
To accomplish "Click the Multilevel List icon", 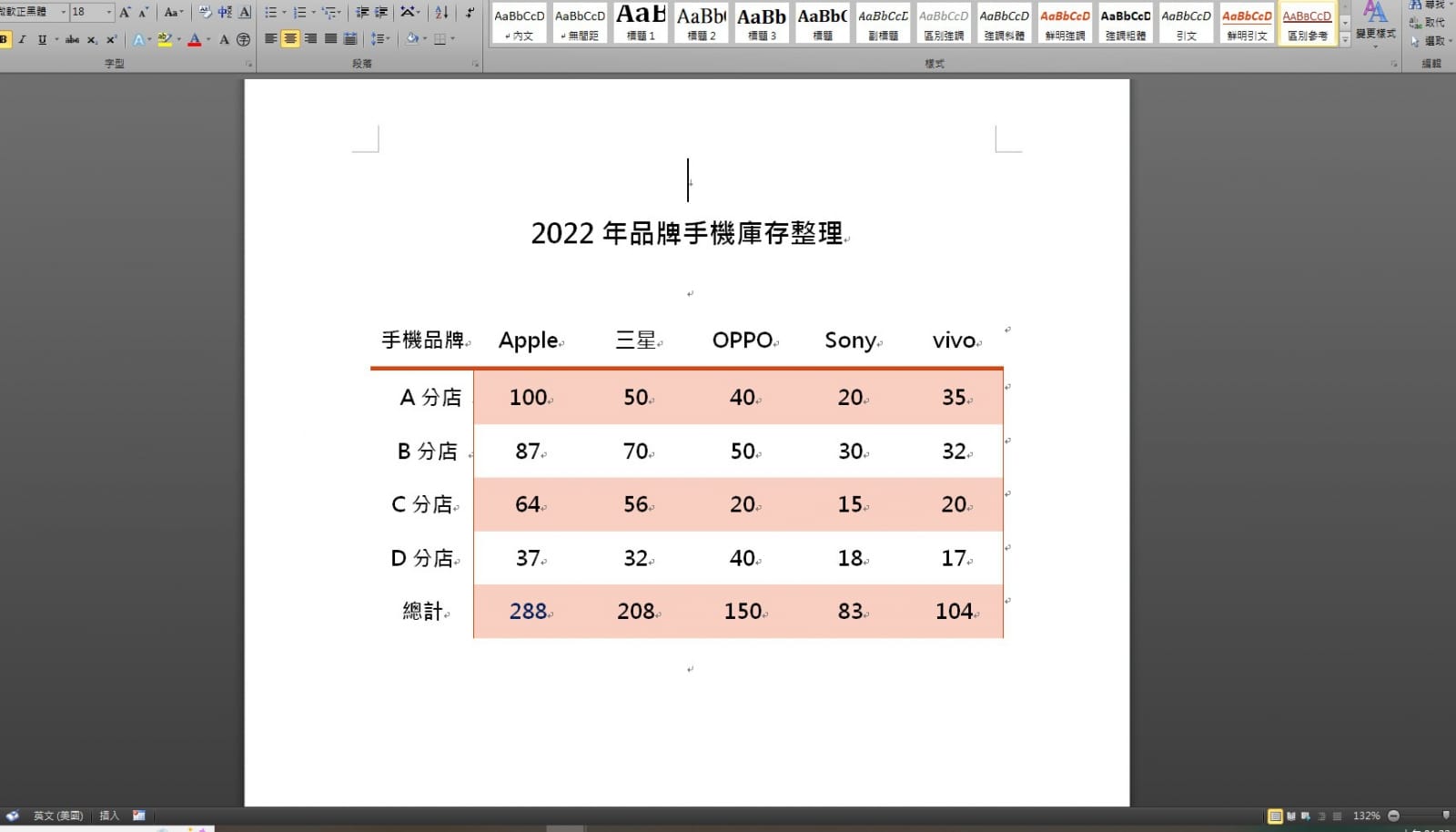I will [x=331, y=12].
